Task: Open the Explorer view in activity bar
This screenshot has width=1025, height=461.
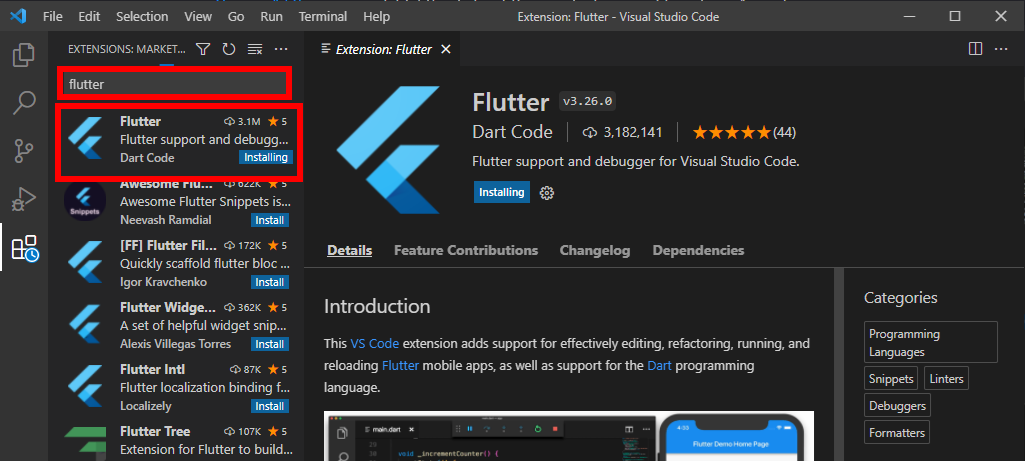Action: [x=24, y=55]
